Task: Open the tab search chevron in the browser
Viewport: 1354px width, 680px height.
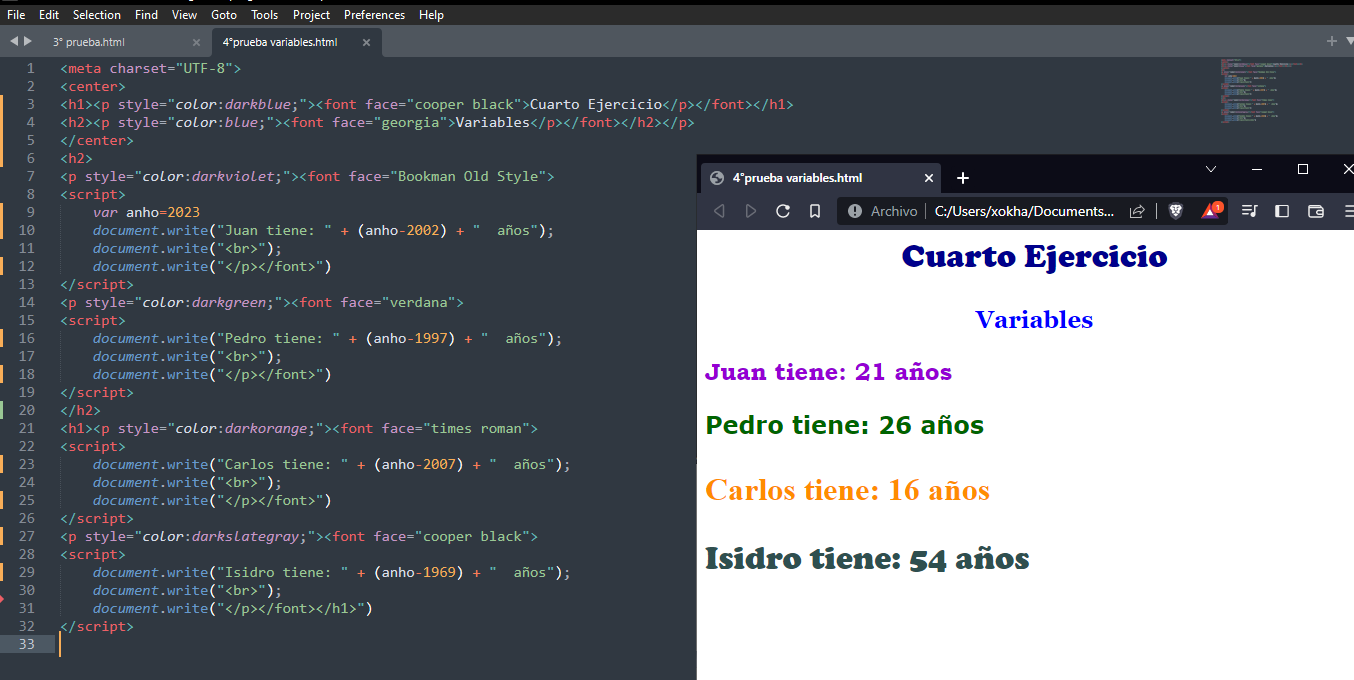Action: tap(1210, 169)
